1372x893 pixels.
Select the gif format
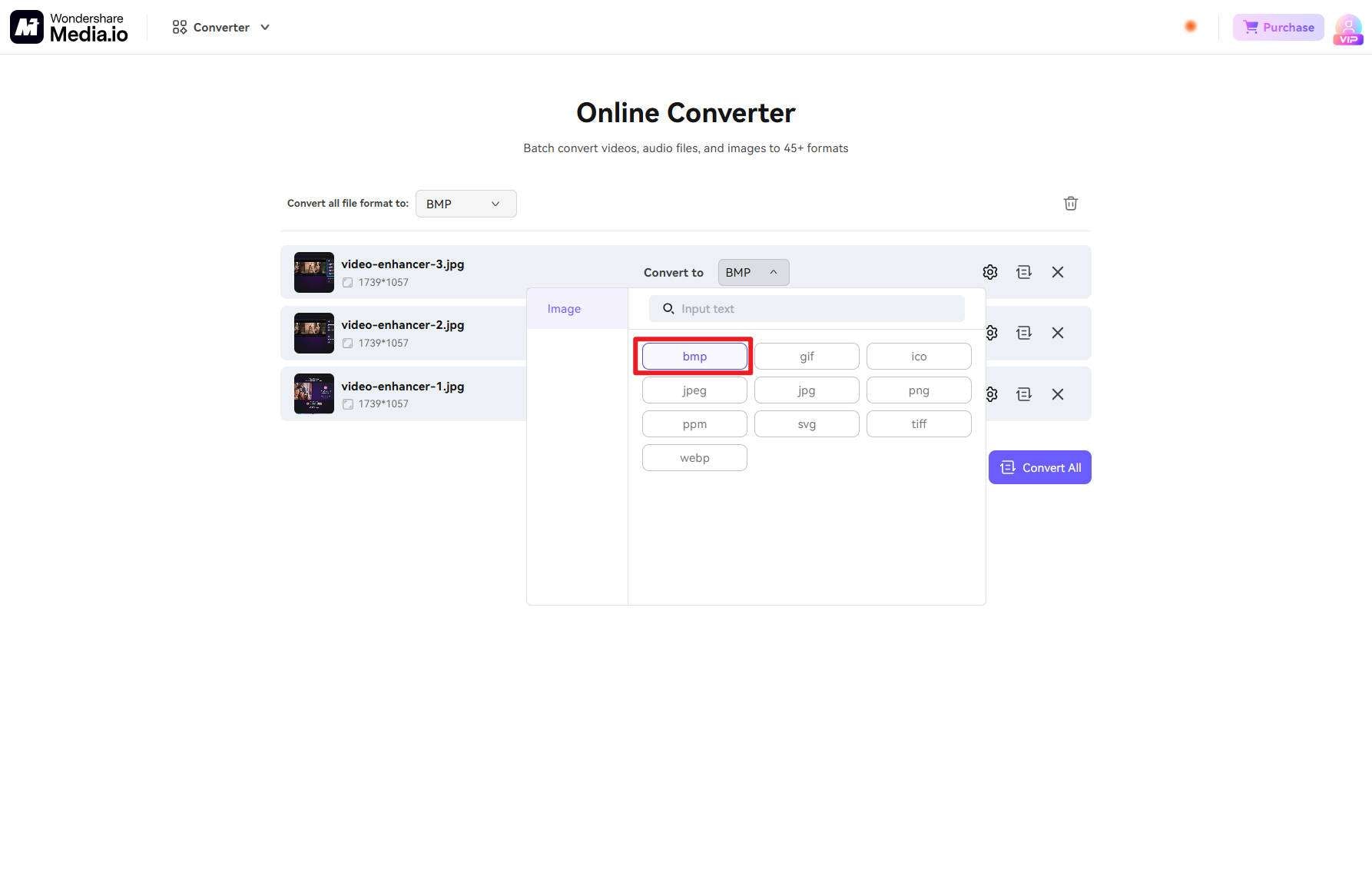pyautogui.click(x=807, y=357)
